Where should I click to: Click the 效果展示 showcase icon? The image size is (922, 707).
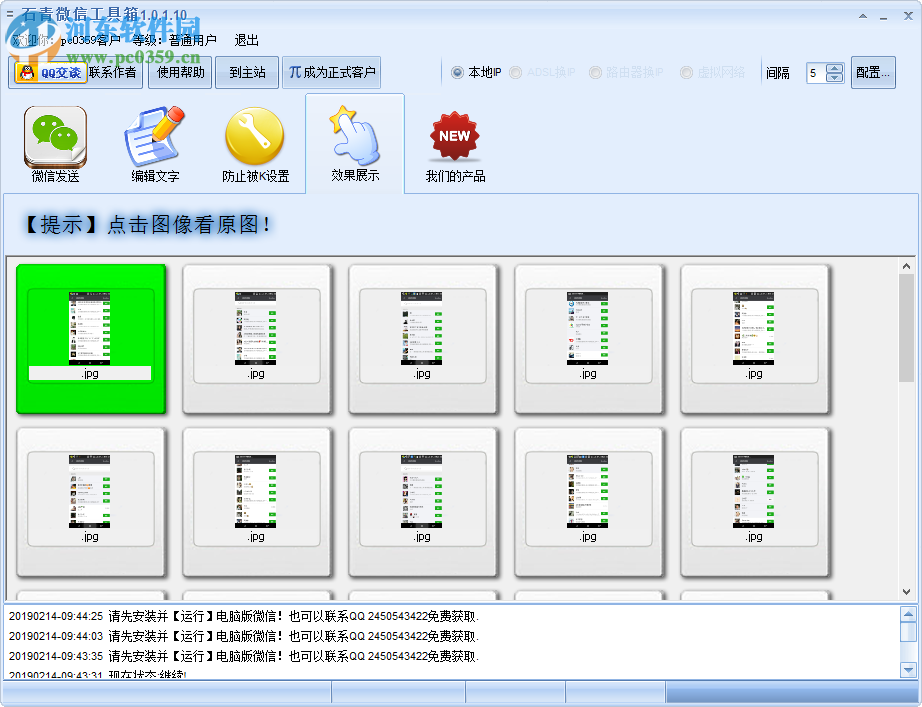tap(354, 142)
